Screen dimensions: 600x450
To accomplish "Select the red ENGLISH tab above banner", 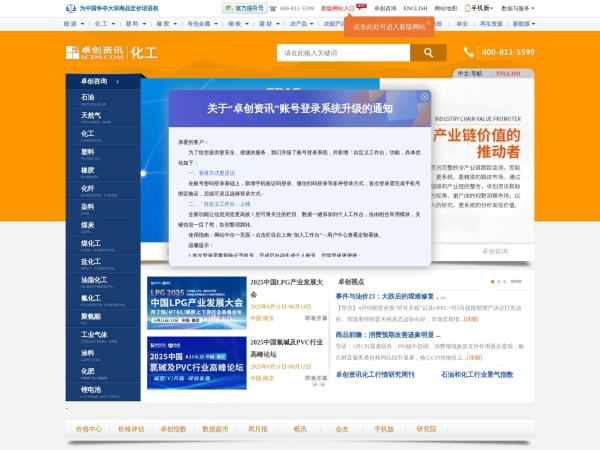I will (508, 73).
